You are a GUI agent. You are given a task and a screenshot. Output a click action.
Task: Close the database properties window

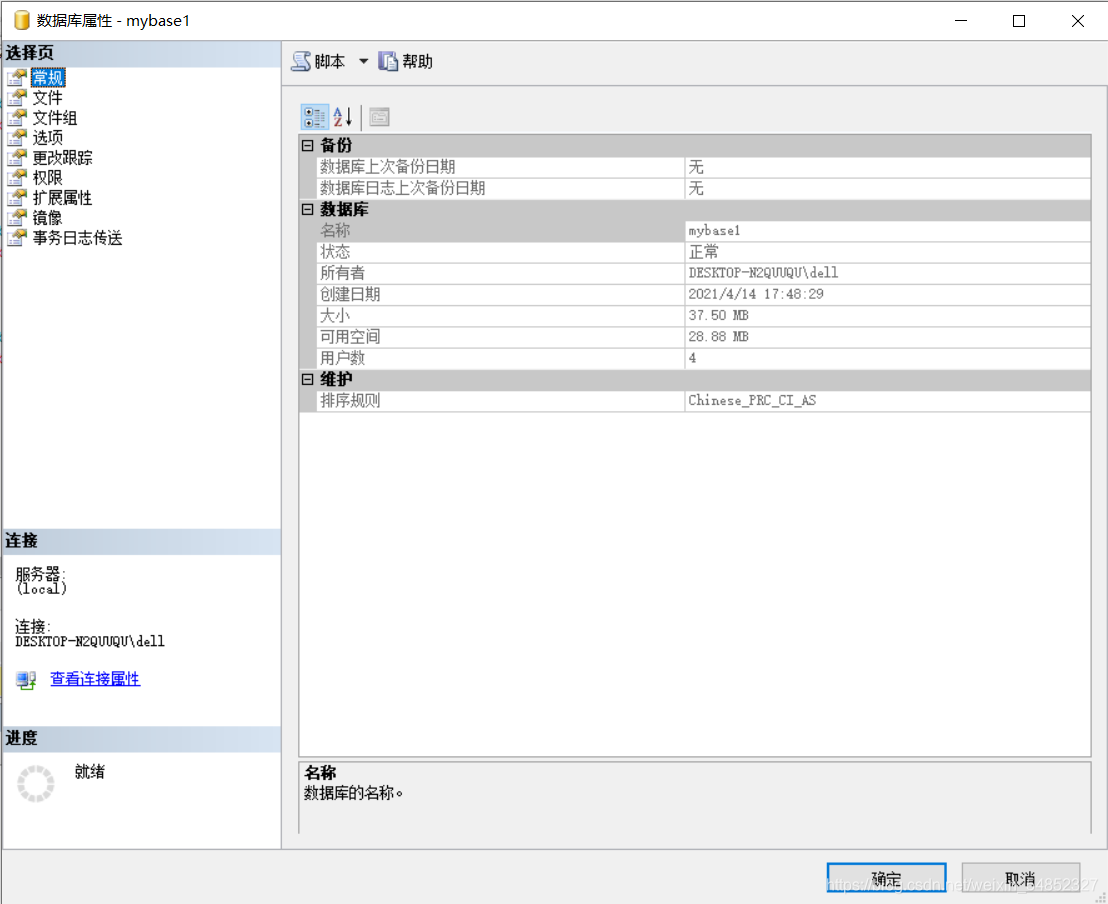coord(1078,20)
